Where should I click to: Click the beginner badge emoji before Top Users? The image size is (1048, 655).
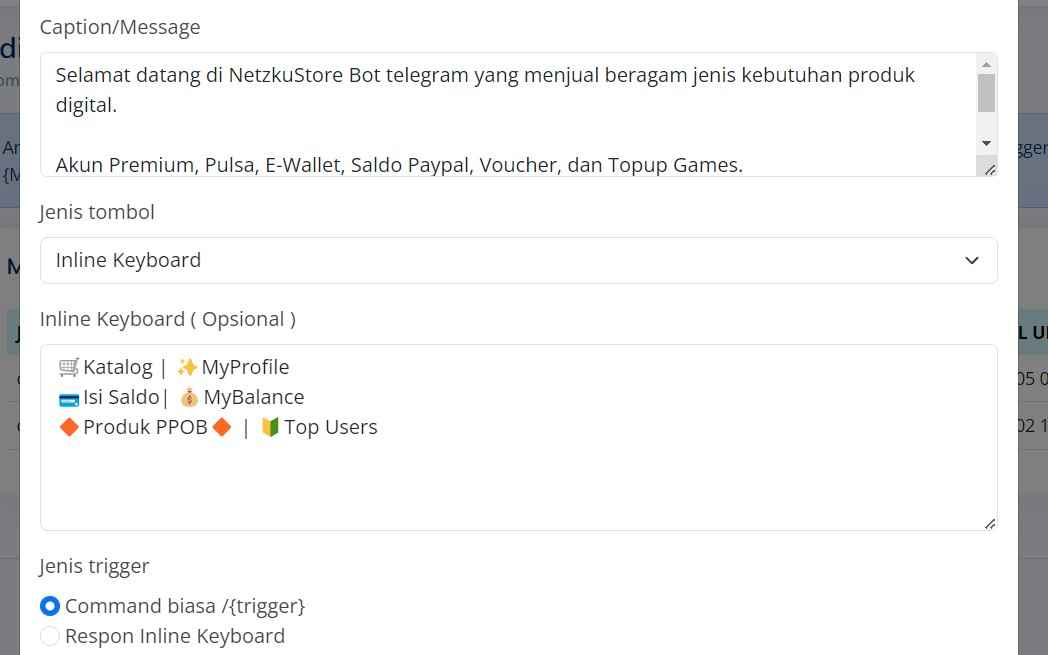click(x=270, y=427)
